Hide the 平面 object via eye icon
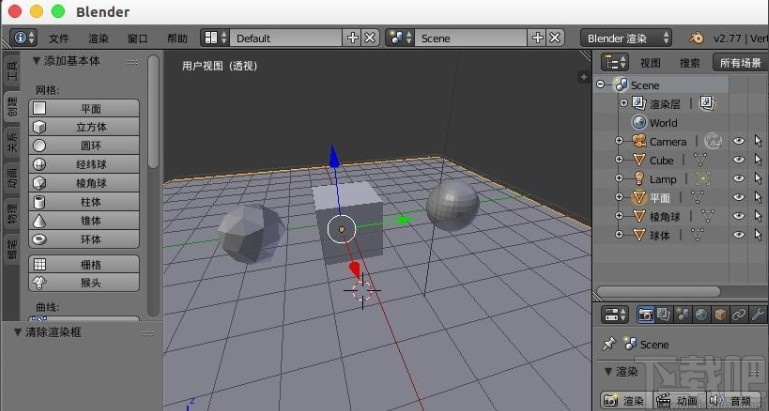The width and height of the screenshot is (769, 411). pos(738,197)
